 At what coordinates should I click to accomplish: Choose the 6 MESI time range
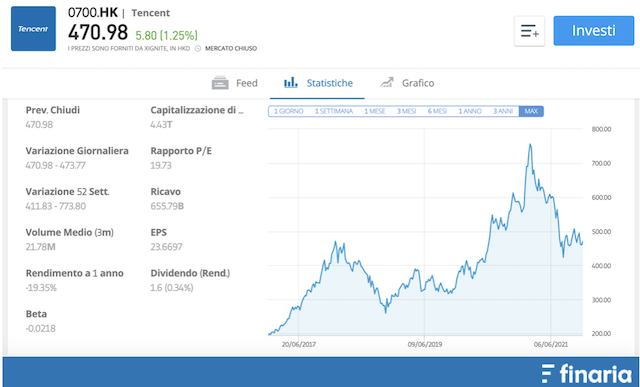click(x=437, y=111)
